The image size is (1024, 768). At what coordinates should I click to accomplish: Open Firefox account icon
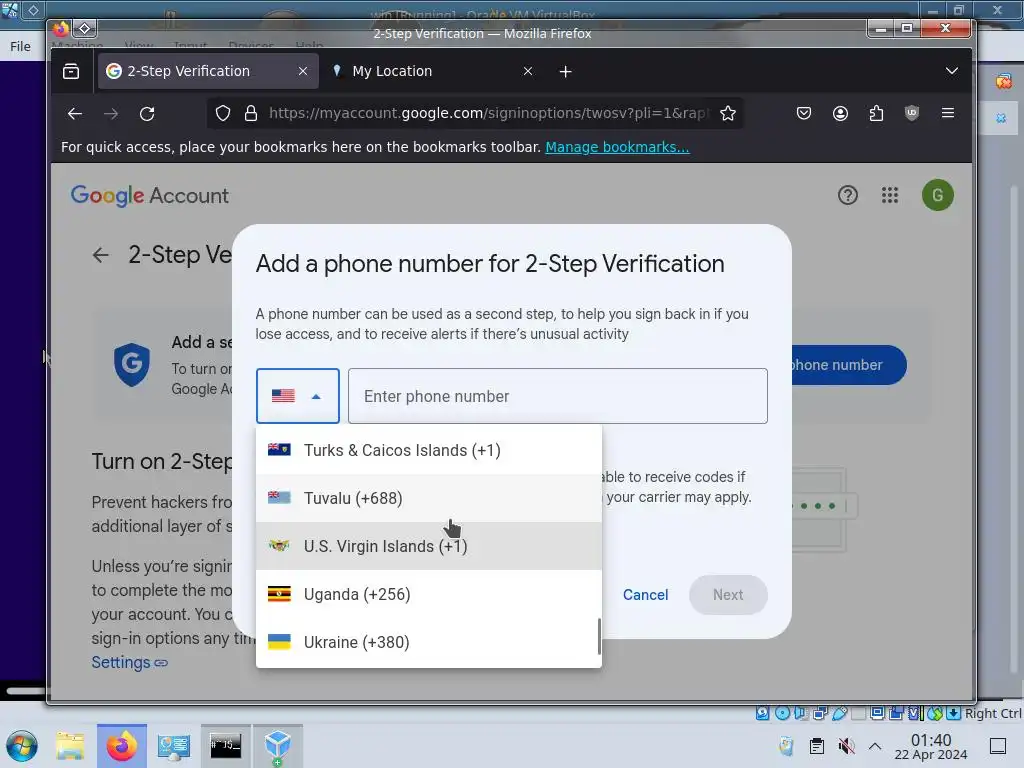click(x=840, y=114)
